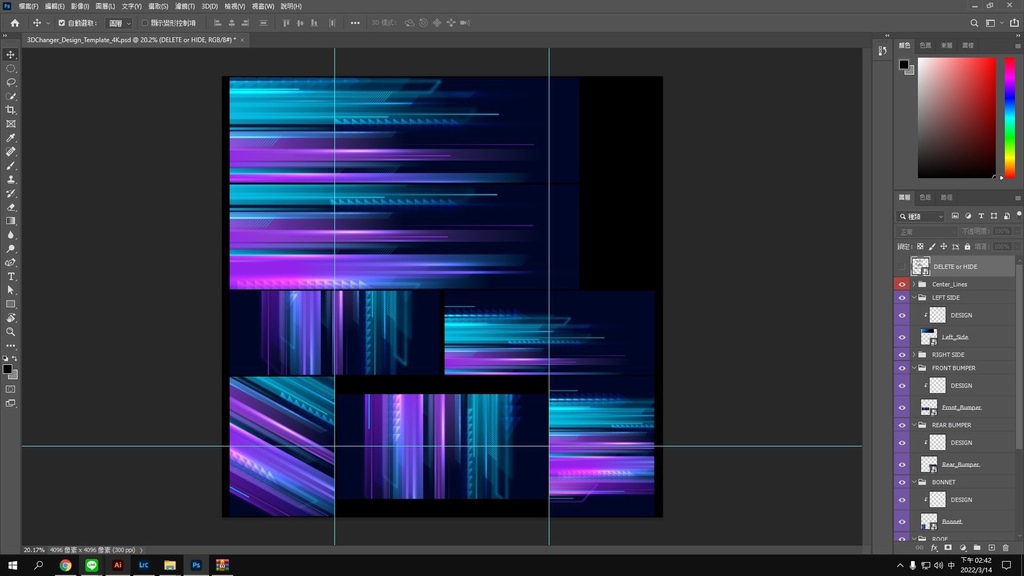Select the Pen tool

11,263
